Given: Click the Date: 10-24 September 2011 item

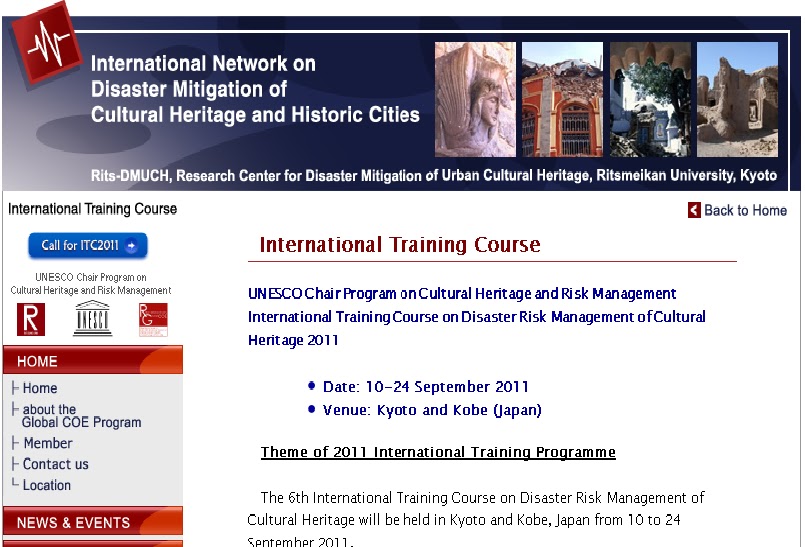Looking at the screenshot, I should click(x=426, y=387).
